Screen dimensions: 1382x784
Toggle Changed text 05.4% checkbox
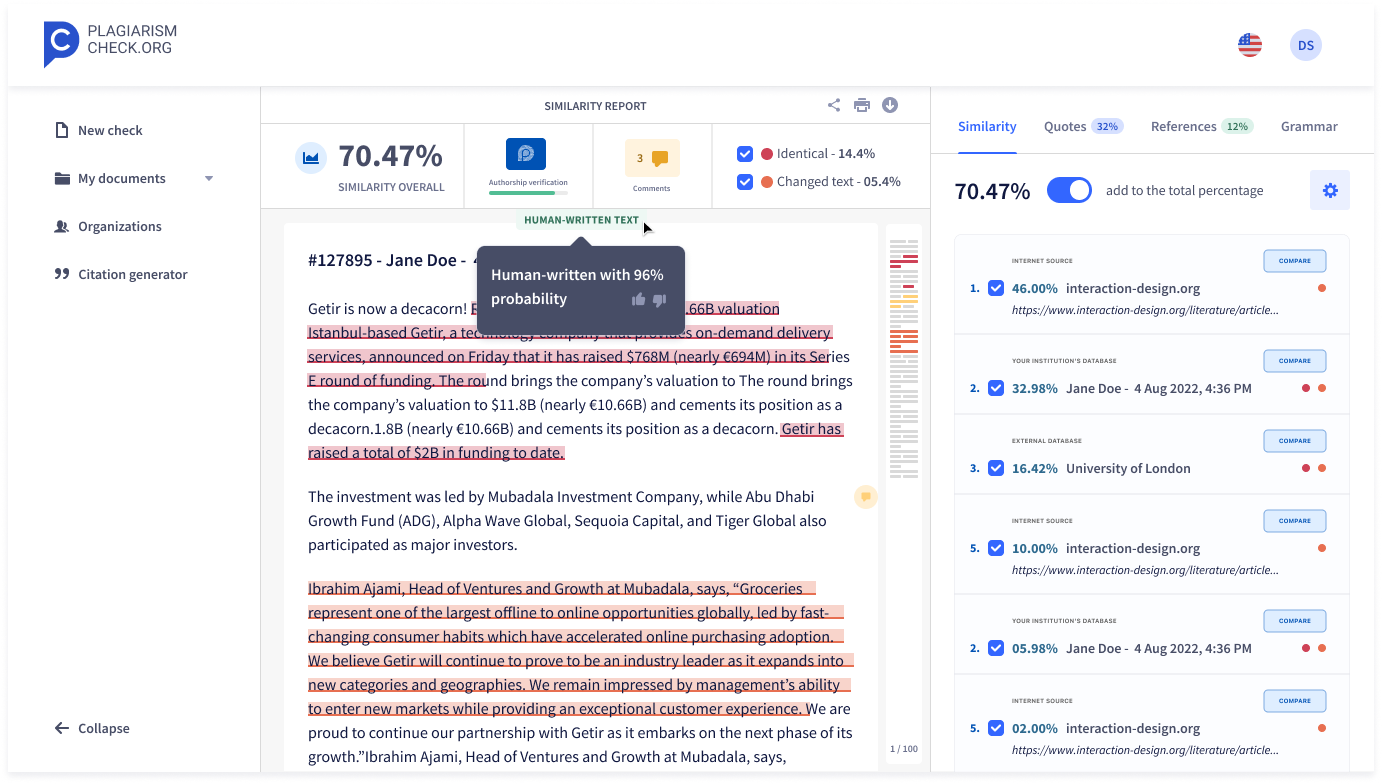(744, 182)
